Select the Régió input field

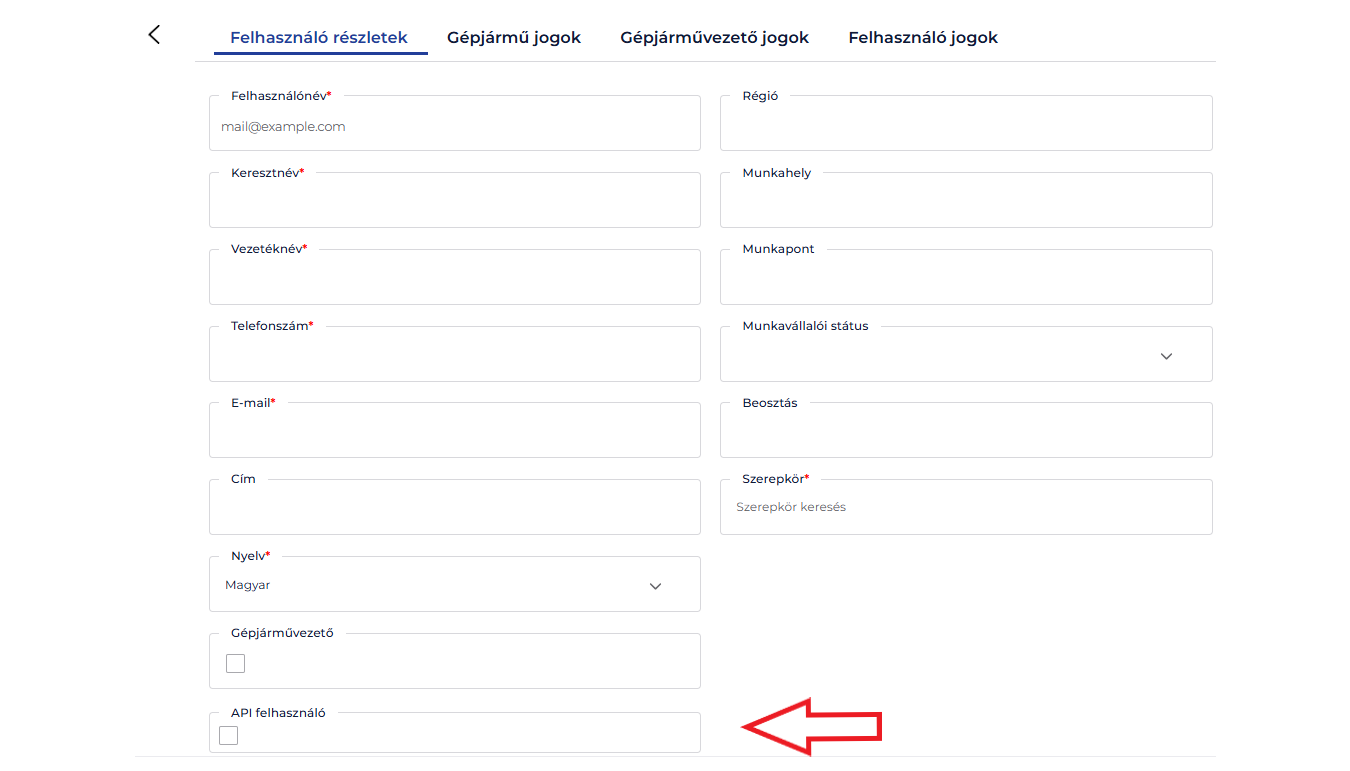(965, 127)
